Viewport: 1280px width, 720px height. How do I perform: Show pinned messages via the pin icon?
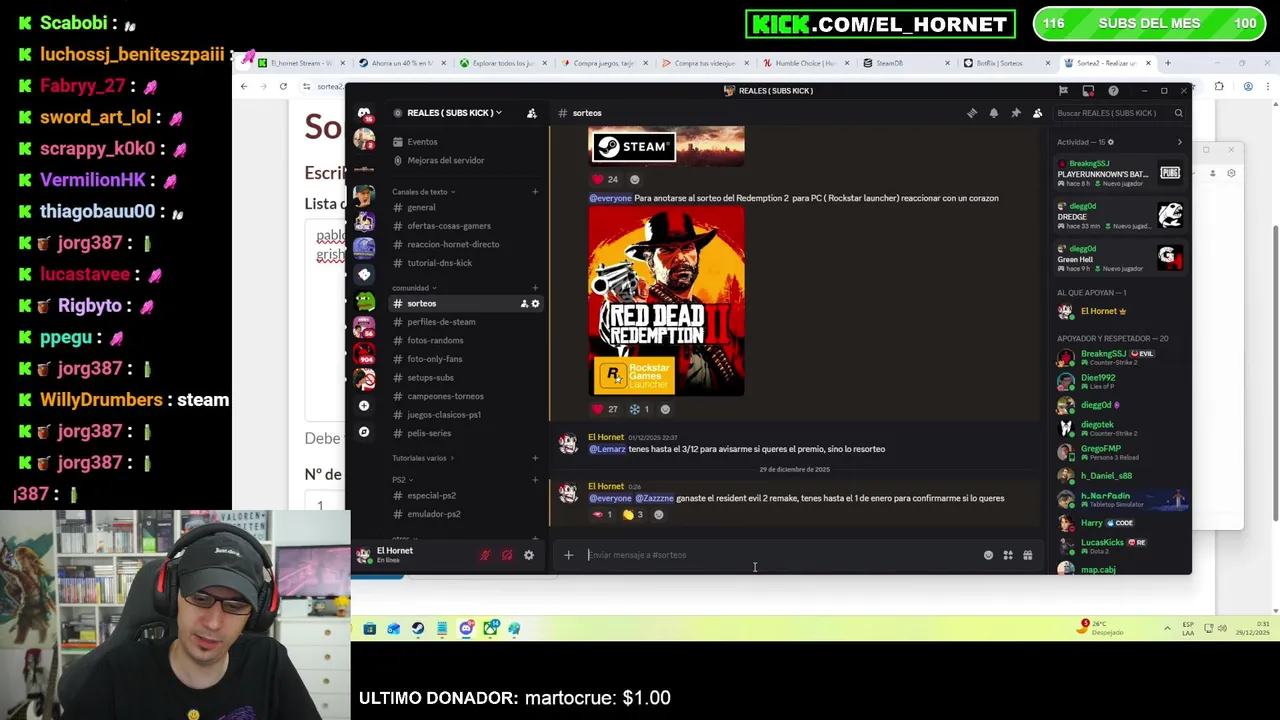coord(1016,113)
